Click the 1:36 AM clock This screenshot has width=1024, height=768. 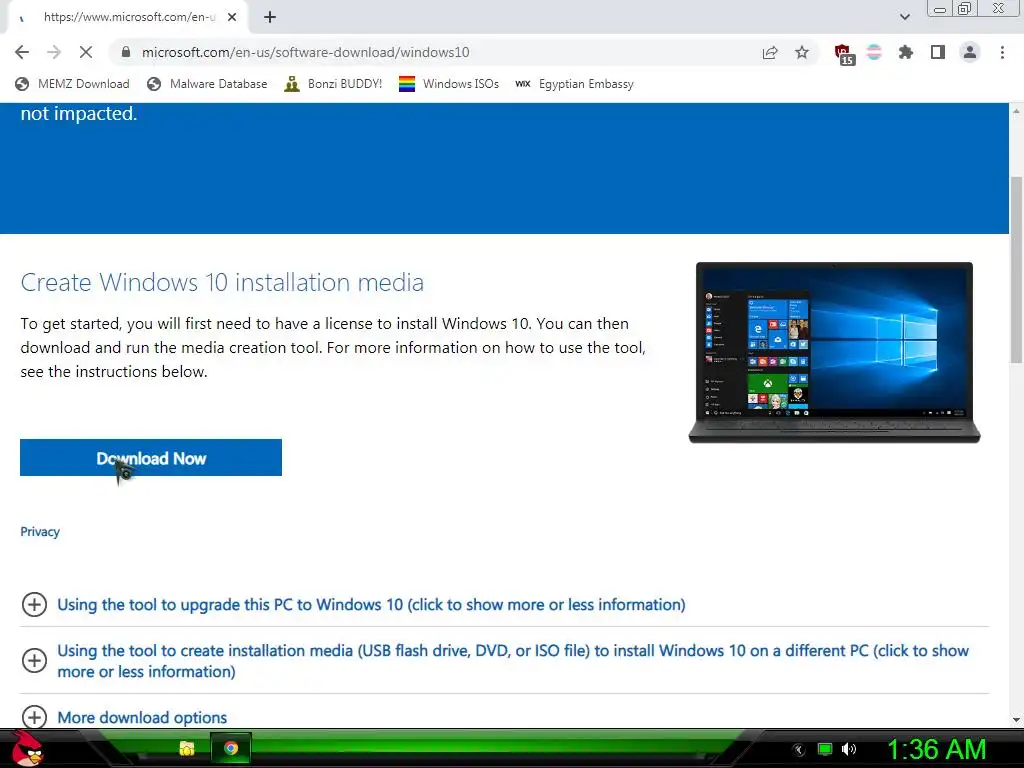(x=936, y=749)
